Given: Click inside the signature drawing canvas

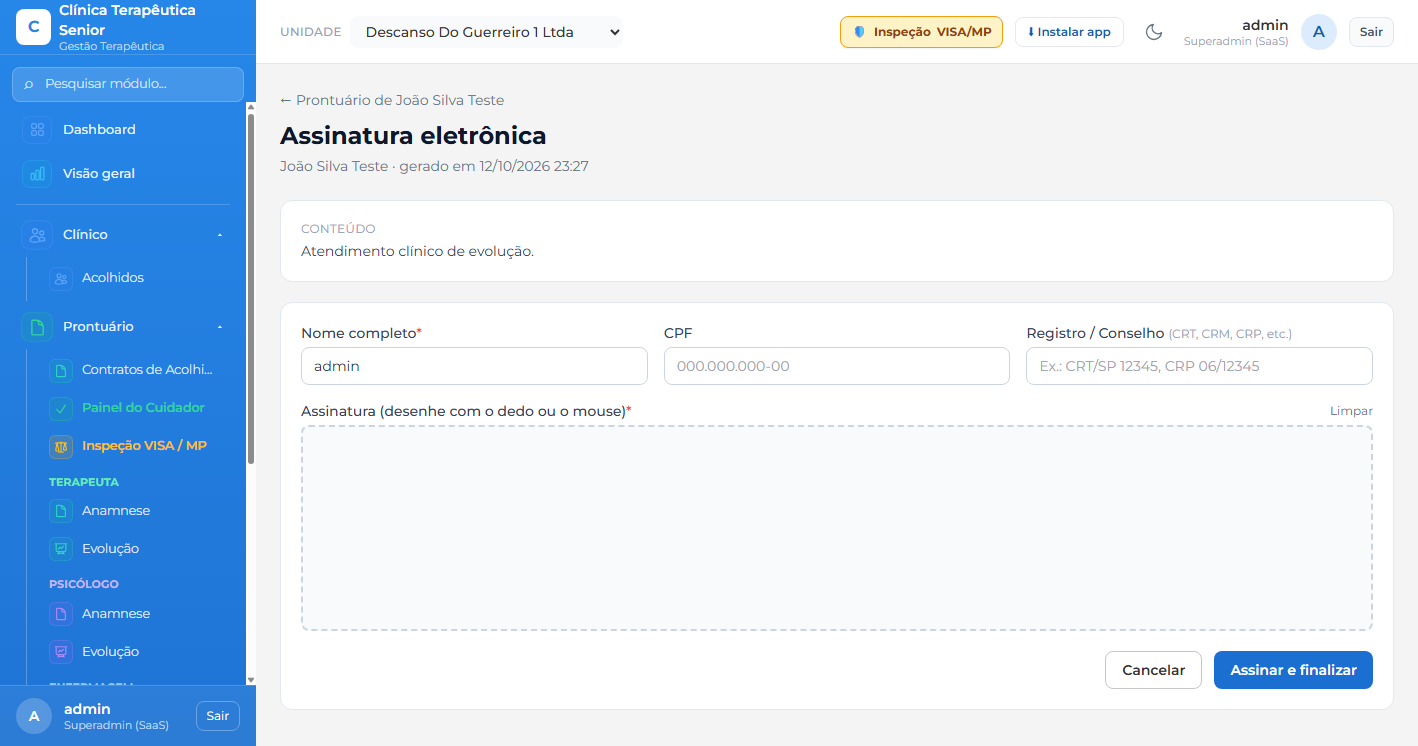Looking at the screenshot, I should (837, 528).
